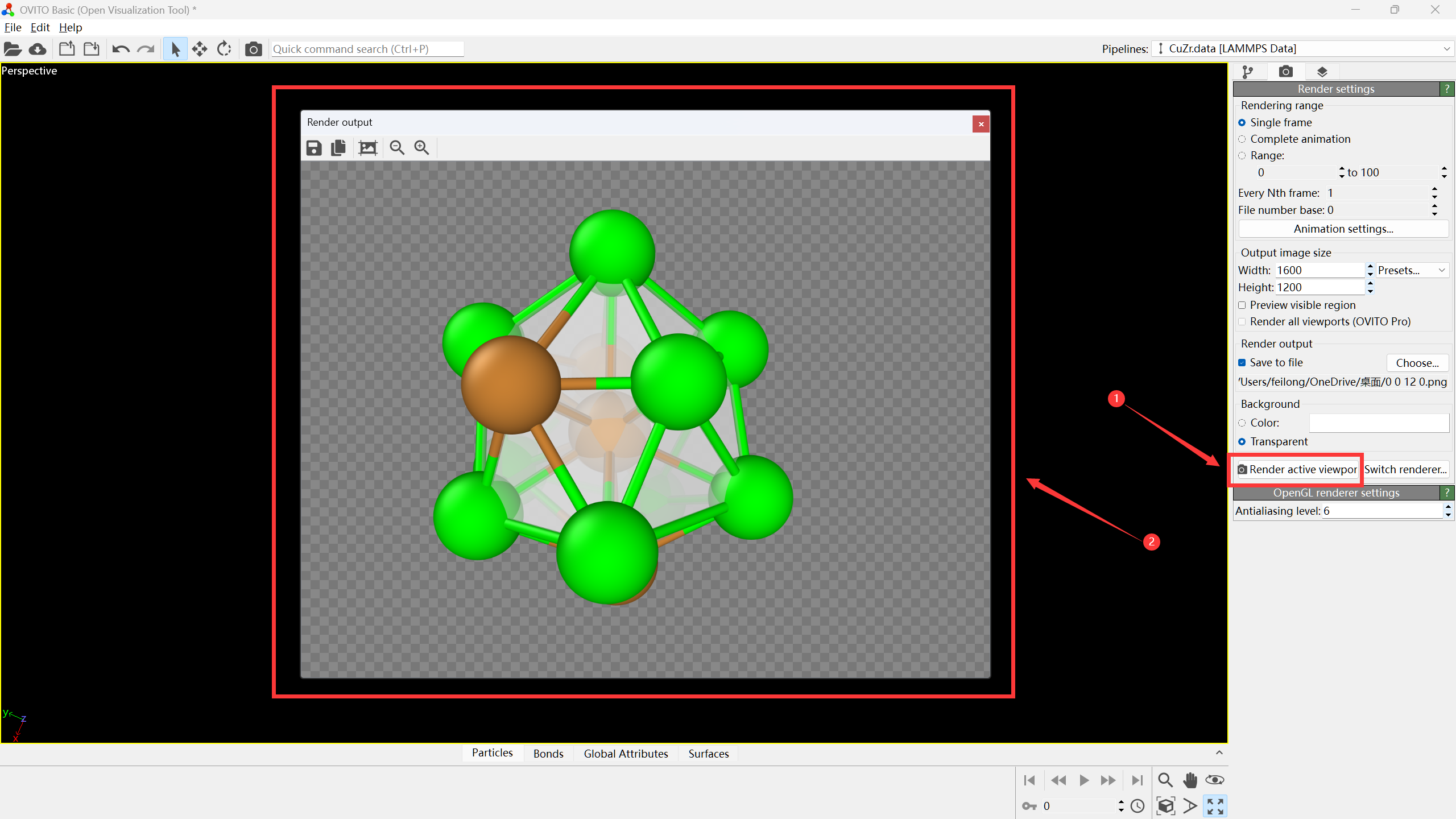Click the Switch renderer button

(1405, 470)
